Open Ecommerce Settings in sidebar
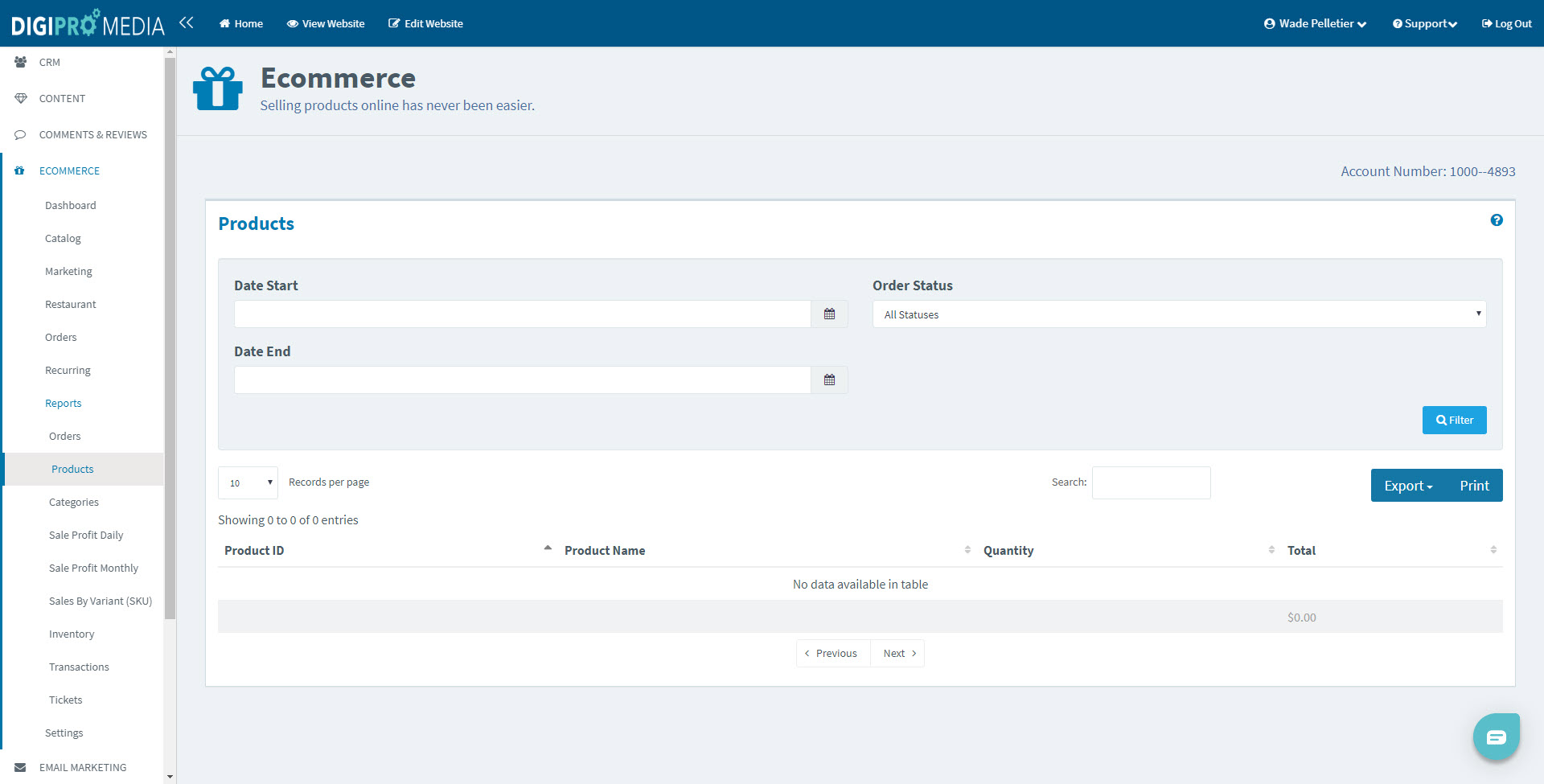Screen dimensions: 1544x784 coord(64,733)
